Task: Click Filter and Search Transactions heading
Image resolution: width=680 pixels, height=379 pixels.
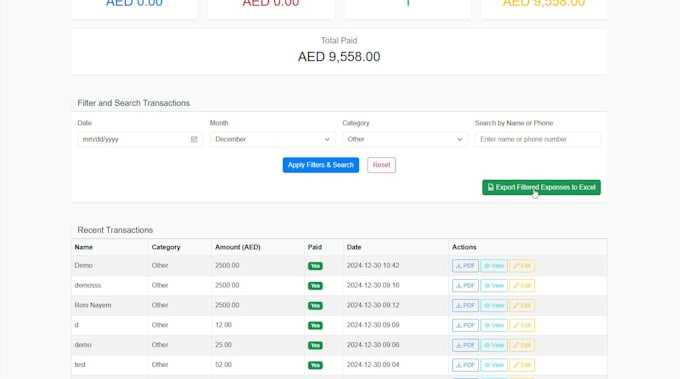Action: pyautogui.click(x=134, y=103)
